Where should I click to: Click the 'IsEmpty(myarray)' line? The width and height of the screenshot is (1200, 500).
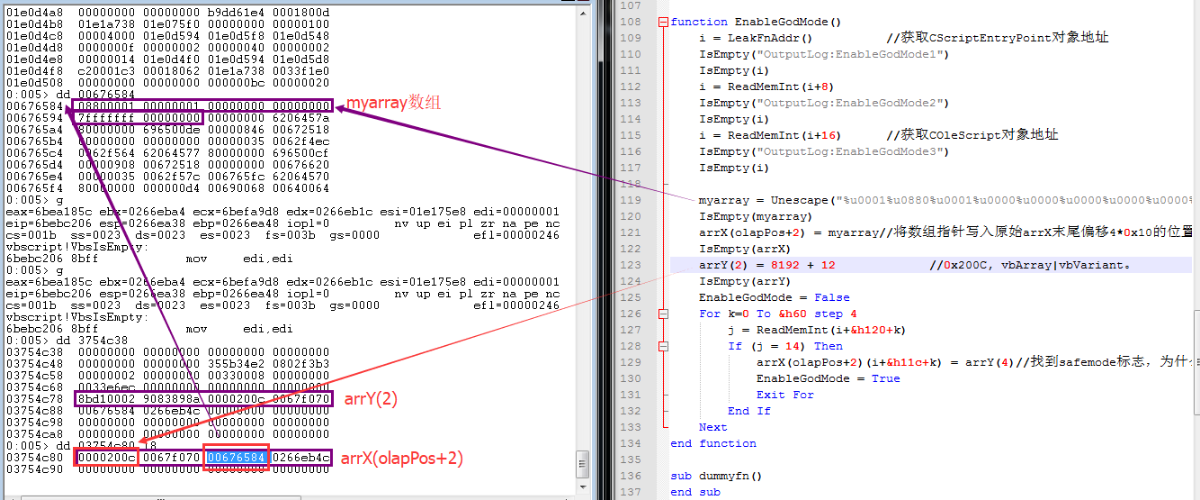tap(756, 216)
